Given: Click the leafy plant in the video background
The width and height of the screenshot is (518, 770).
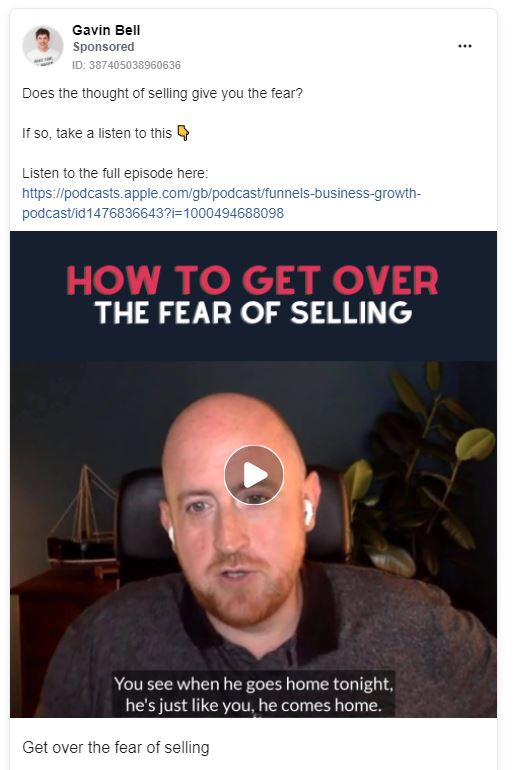Looking at the screenshot, I should tap(419, 471).
